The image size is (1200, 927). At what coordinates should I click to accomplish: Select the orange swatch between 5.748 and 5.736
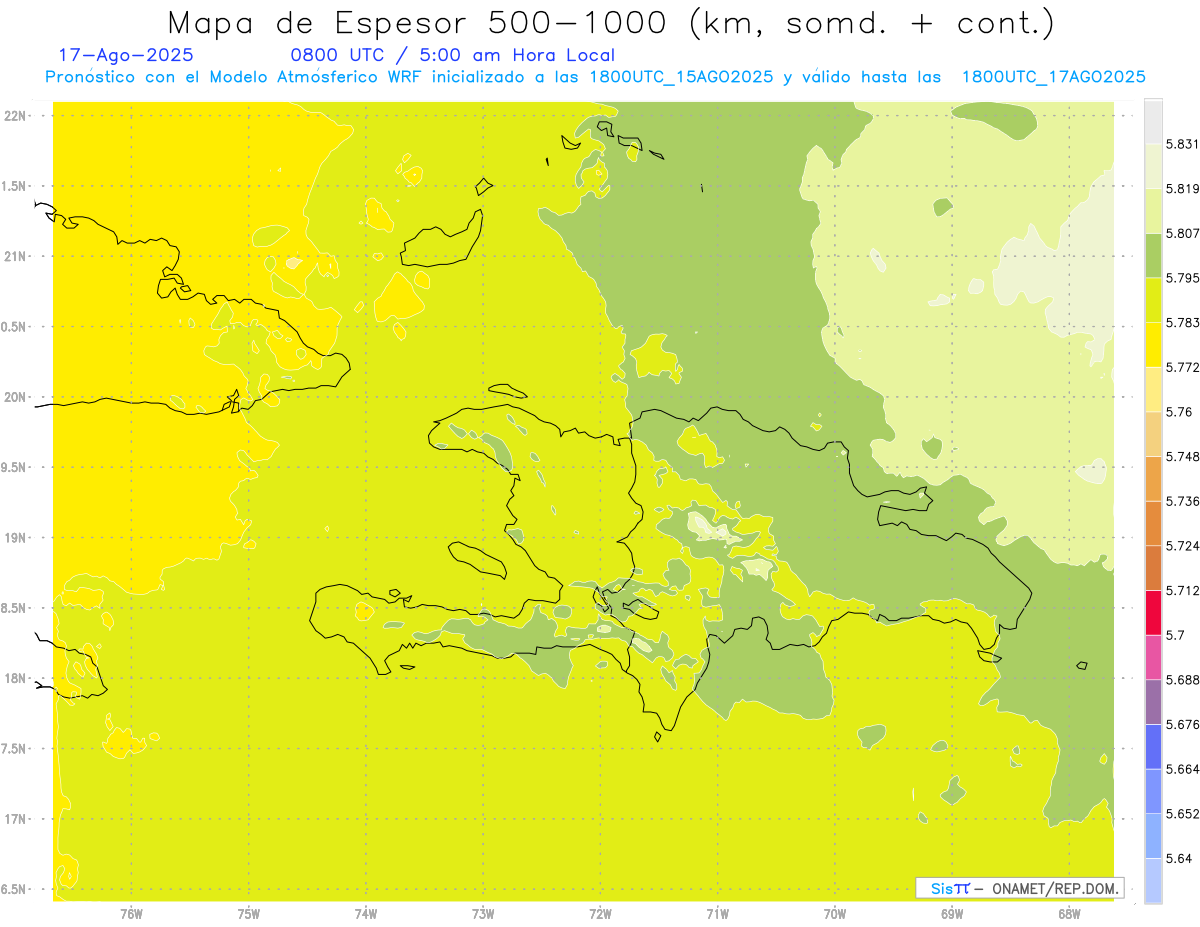click(x=1153, y=478)
